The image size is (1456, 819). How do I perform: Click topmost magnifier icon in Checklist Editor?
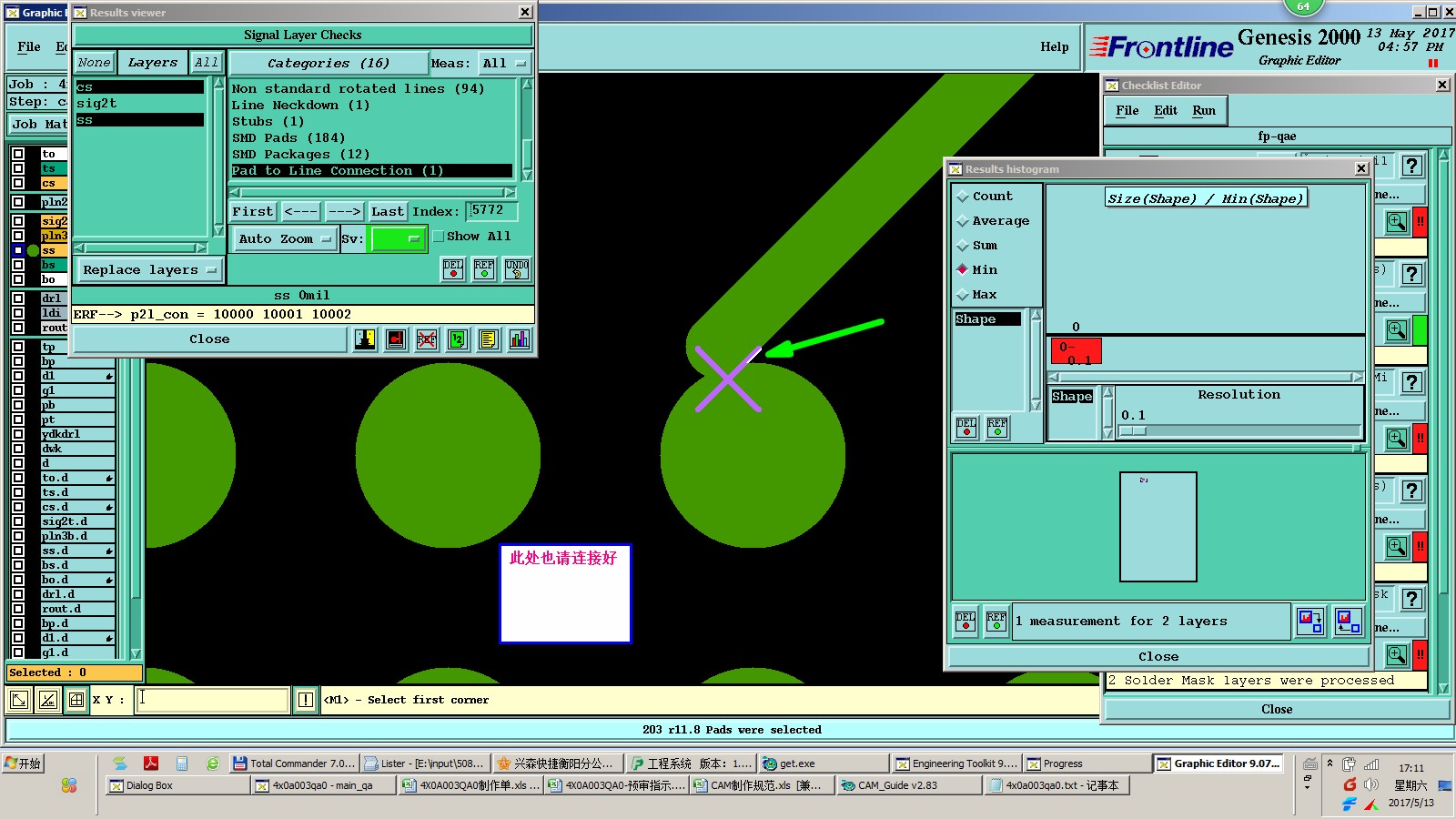1397,221
